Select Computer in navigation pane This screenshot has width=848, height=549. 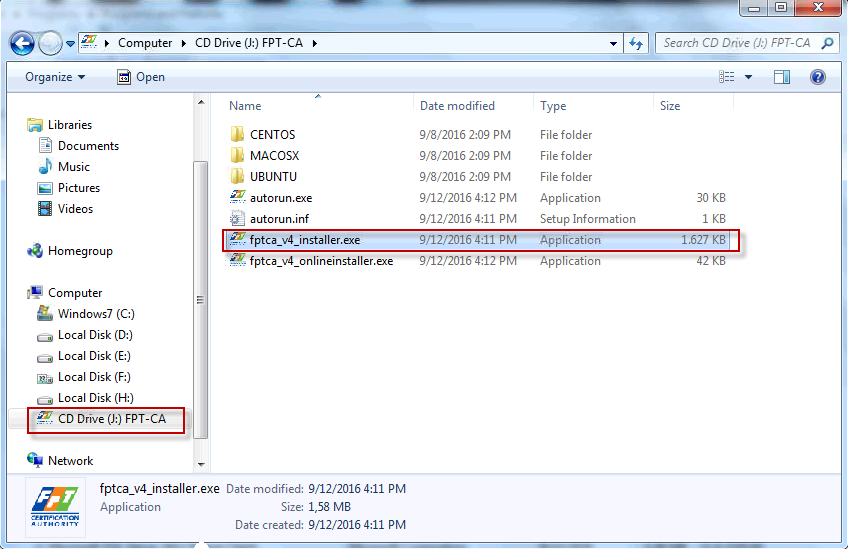pos(75,293)
